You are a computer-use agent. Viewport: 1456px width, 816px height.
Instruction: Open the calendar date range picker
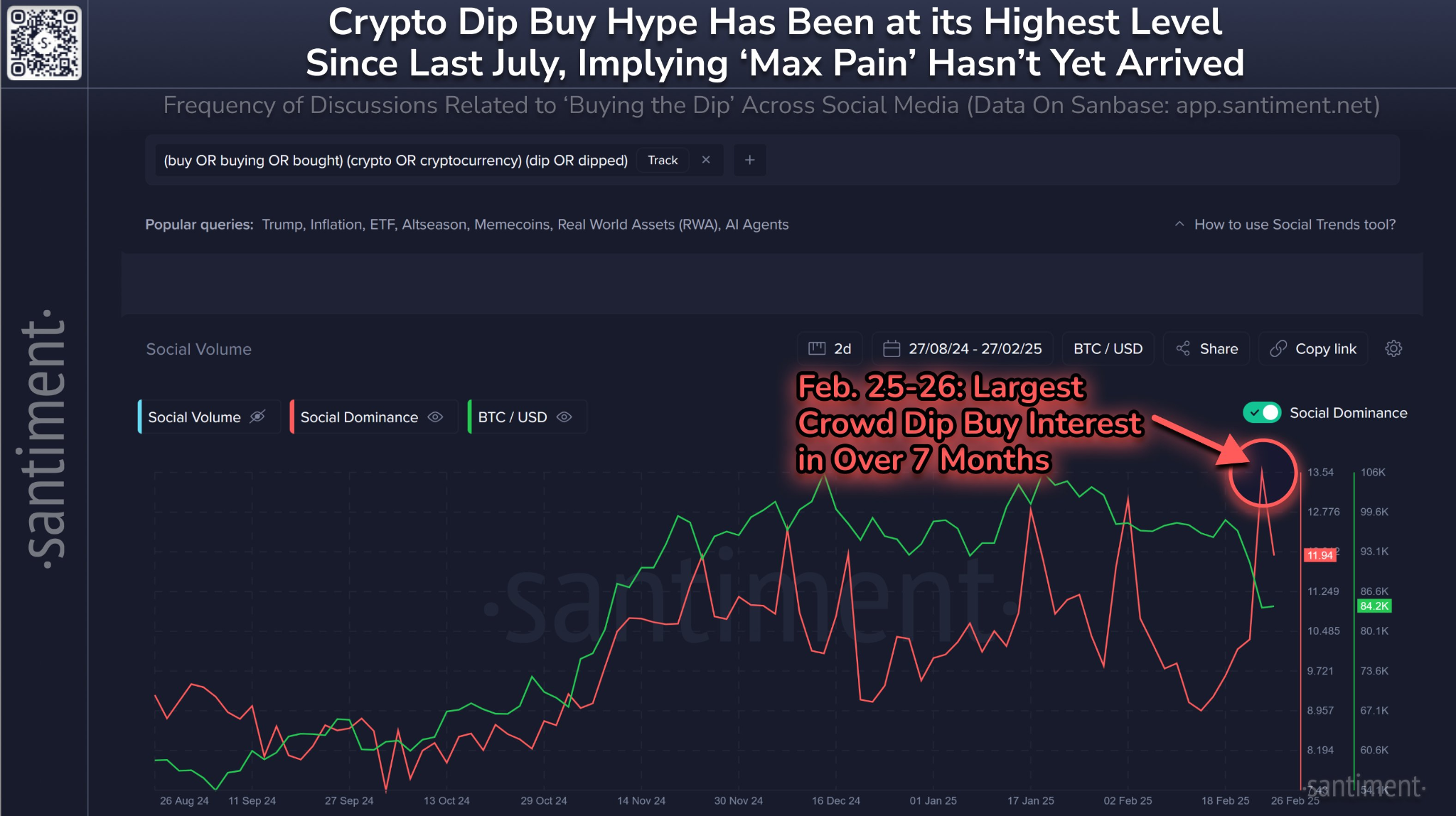pos(892,348)
